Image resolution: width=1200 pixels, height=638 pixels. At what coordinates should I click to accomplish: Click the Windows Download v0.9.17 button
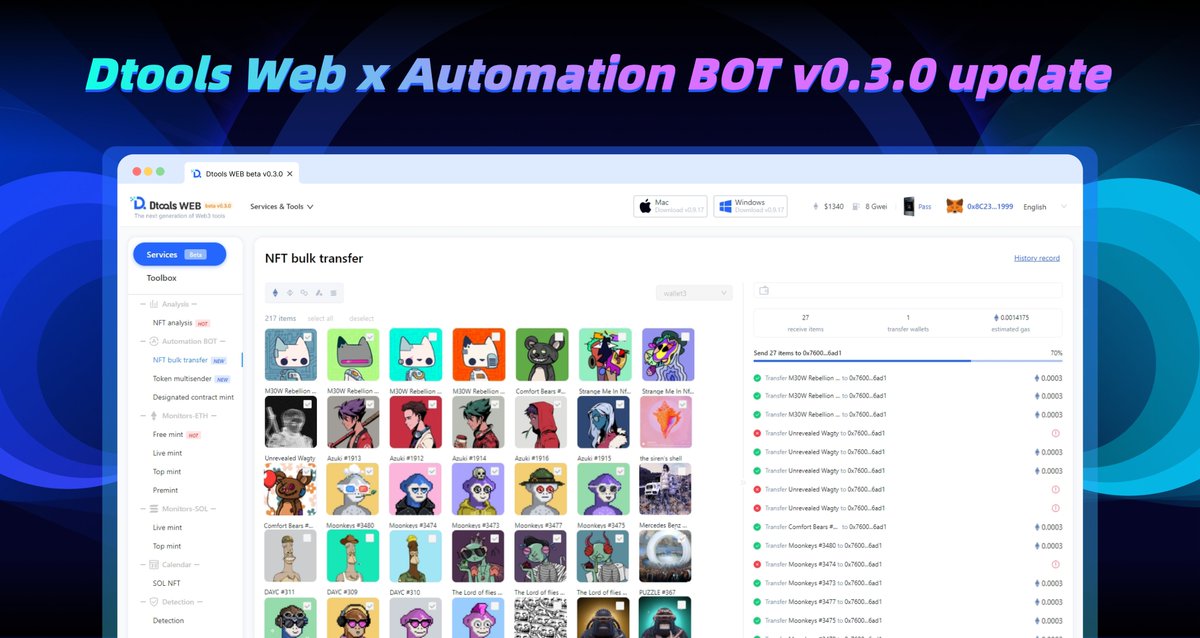click(750, 206)
